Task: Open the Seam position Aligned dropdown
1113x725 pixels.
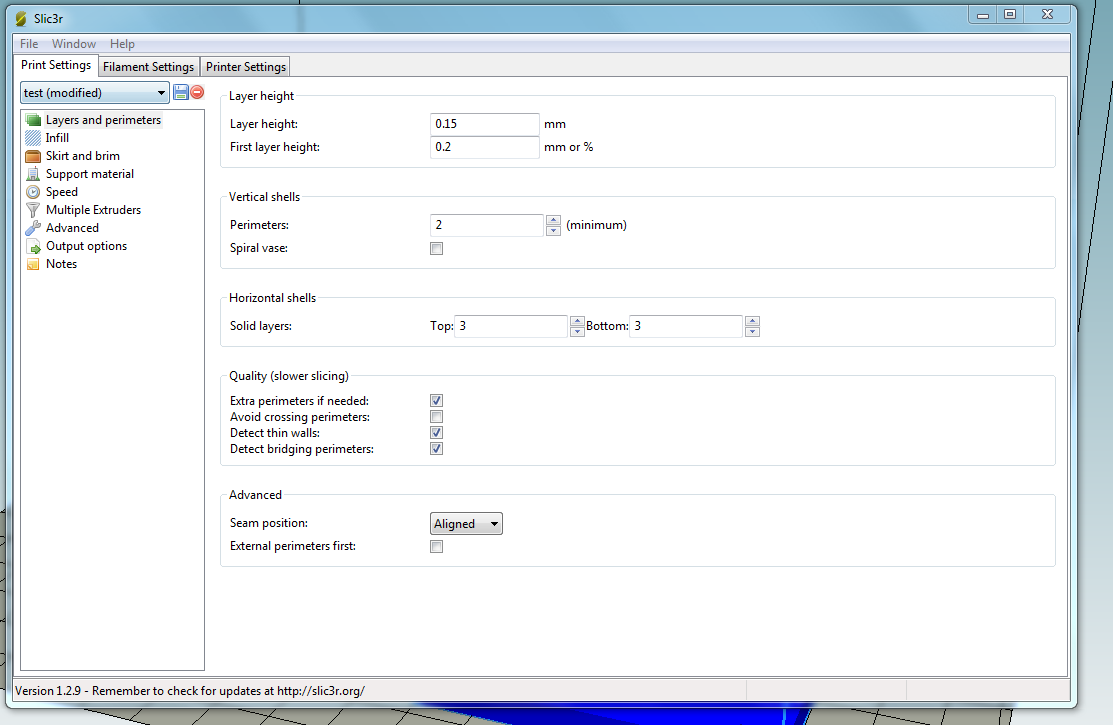Action: coord(466,524)
